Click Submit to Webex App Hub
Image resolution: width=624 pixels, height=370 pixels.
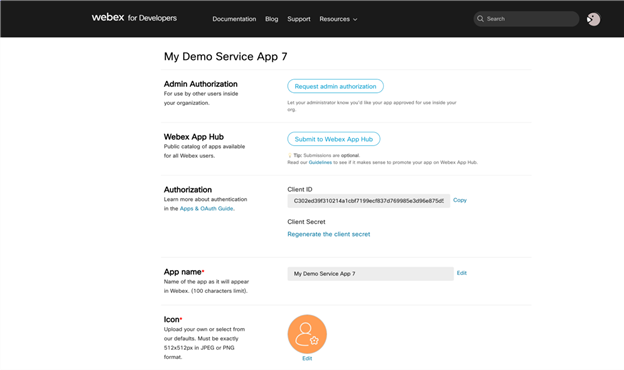(333, 139)
